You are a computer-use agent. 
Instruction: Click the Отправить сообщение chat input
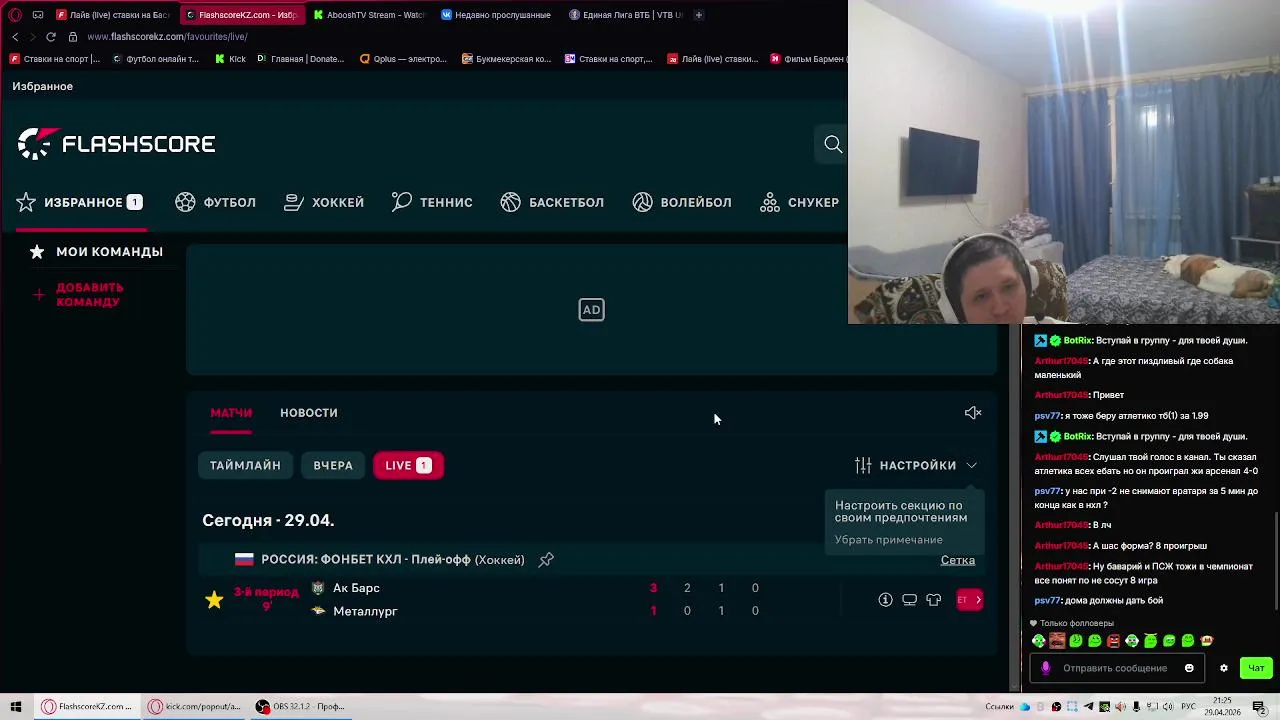[x=1115, y=668]
